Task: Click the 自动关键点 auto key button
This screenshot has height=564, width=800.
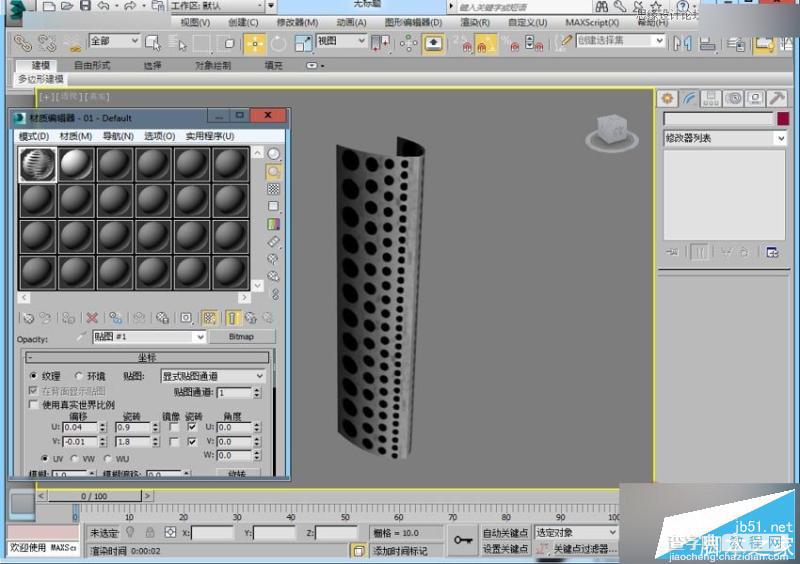Action: tap(506, 533)
